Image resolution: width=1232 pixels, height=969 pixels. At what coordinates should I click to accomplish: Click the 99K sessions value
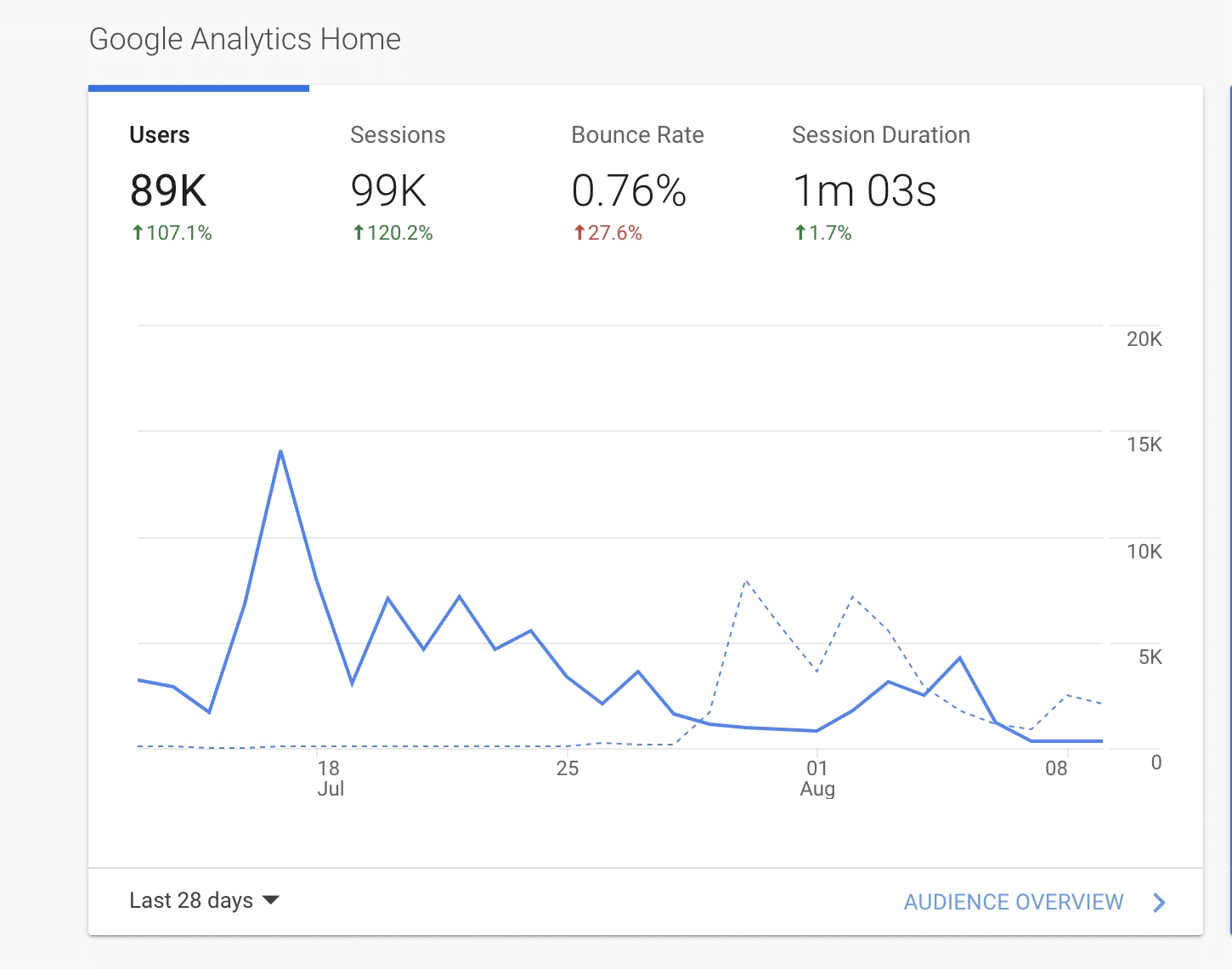pos(388,190)
